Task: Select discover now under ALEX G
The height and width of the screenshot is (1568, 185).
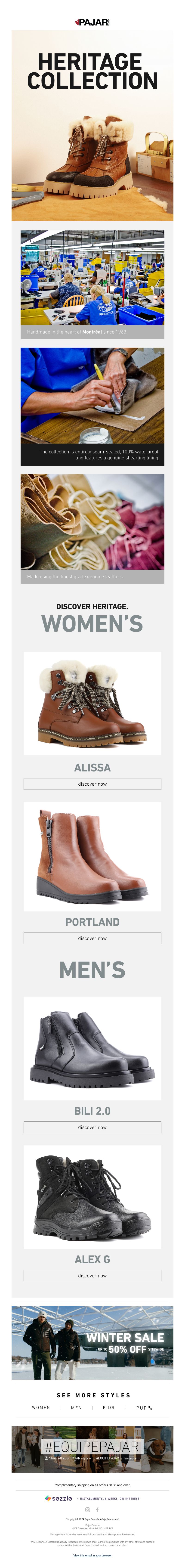Action: 92,1275
